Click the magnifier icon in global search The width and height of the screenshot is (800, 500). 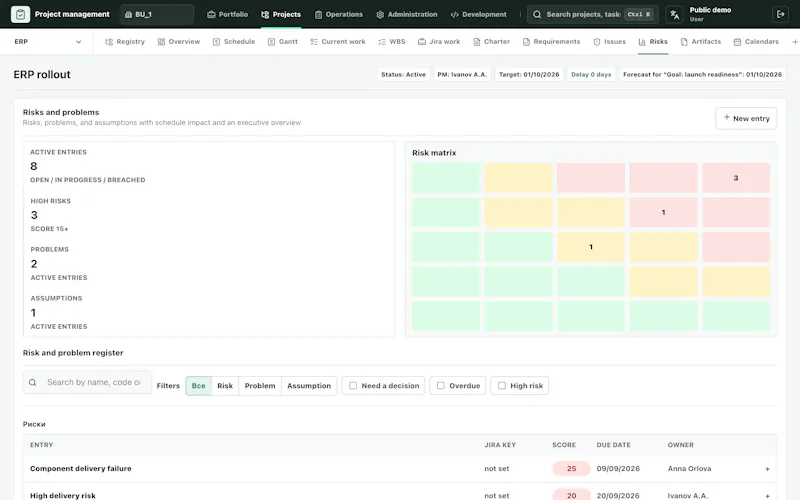point(537,14)
